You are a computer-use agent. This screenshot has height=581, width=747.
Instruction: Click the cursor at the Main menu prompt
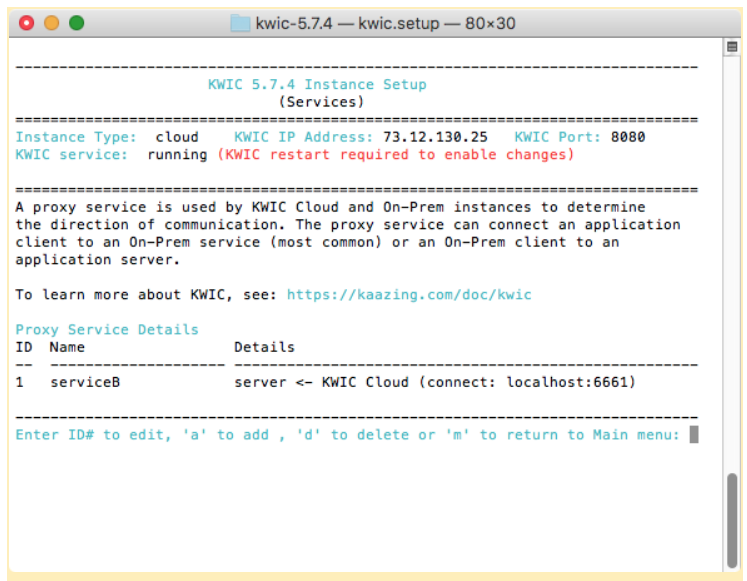(694, 434)
